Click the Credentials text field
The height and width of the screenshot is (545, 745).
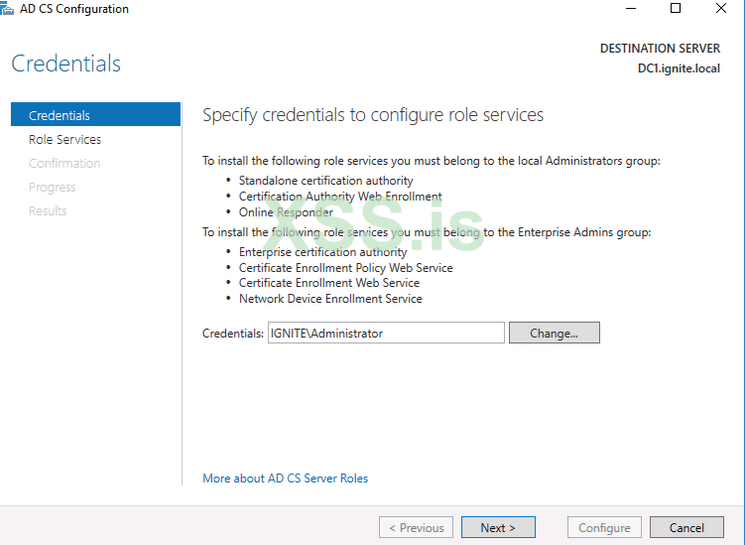(385, 333)
